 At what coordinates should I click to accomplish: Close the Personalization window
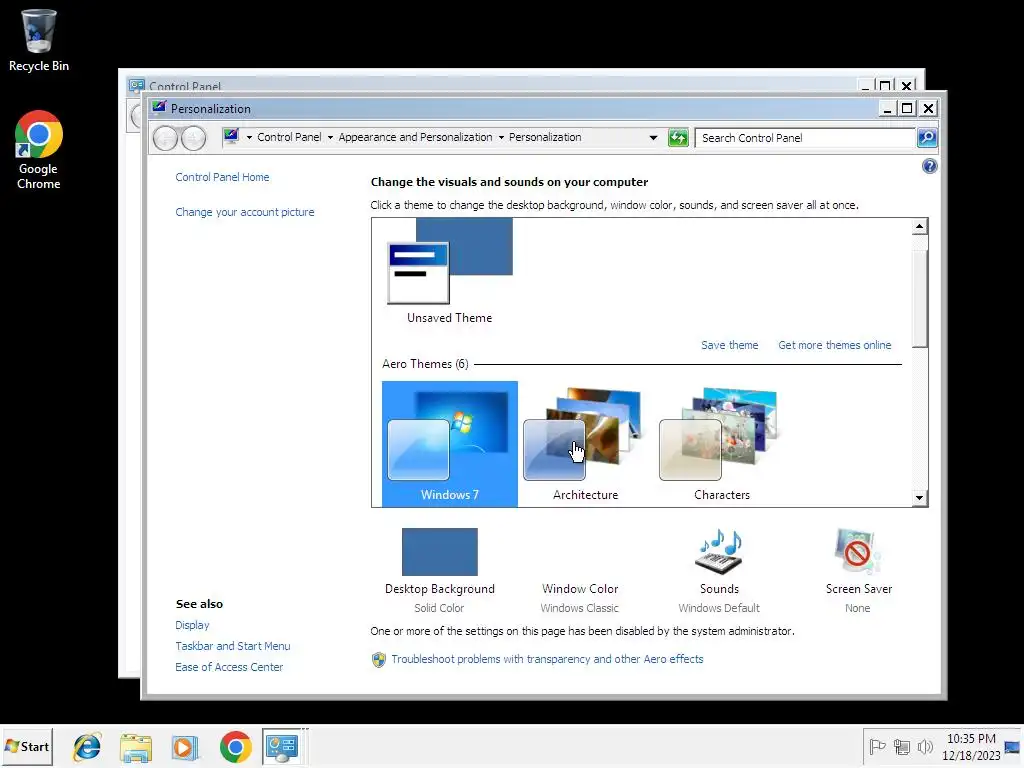tap(928, 108)
